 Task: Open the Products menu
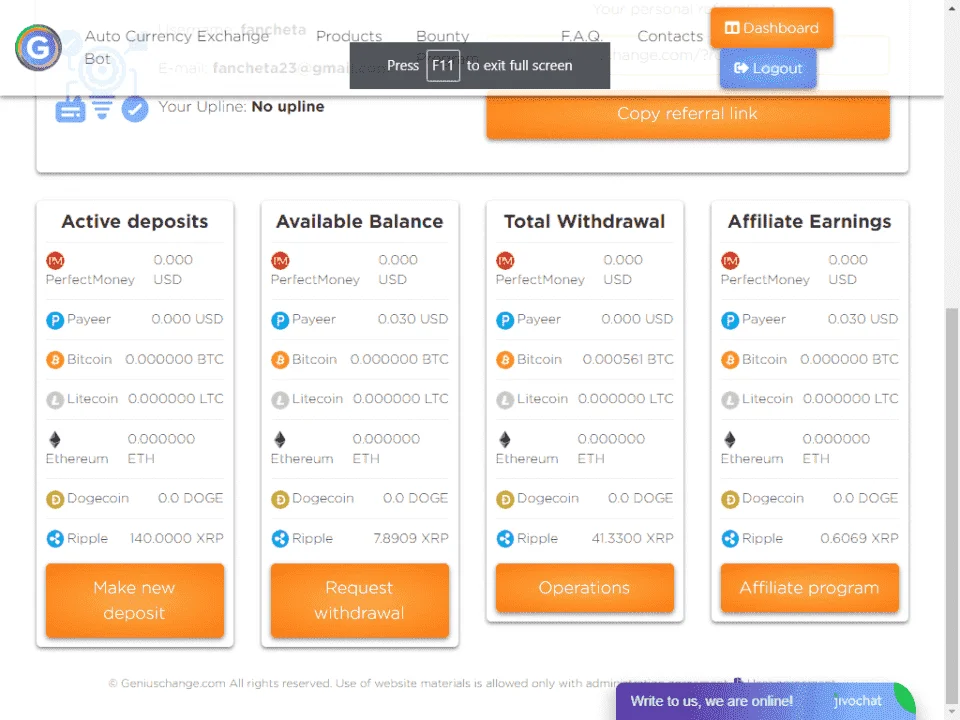[x=349, y=36]
